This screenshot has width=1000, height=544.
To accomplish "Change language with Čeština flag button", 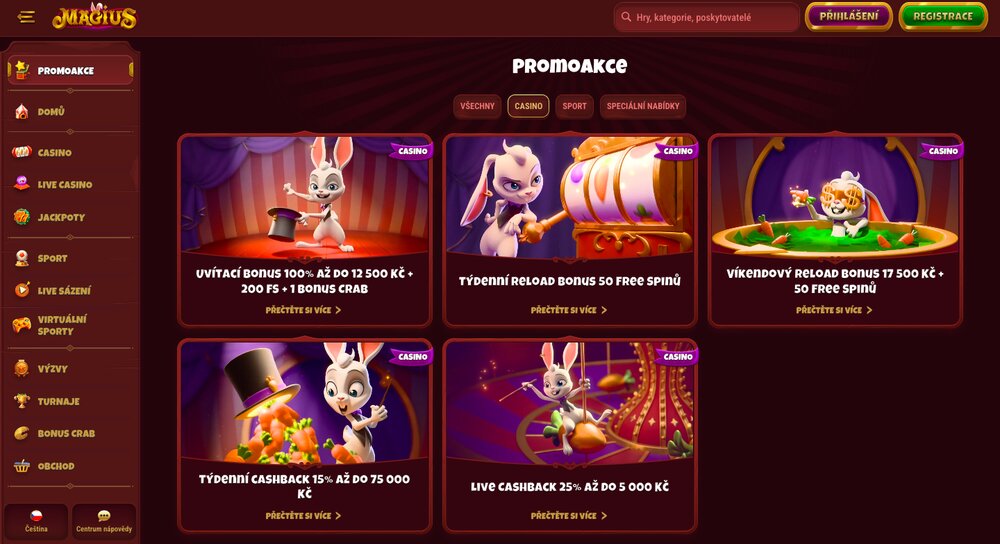I will 36,521.
